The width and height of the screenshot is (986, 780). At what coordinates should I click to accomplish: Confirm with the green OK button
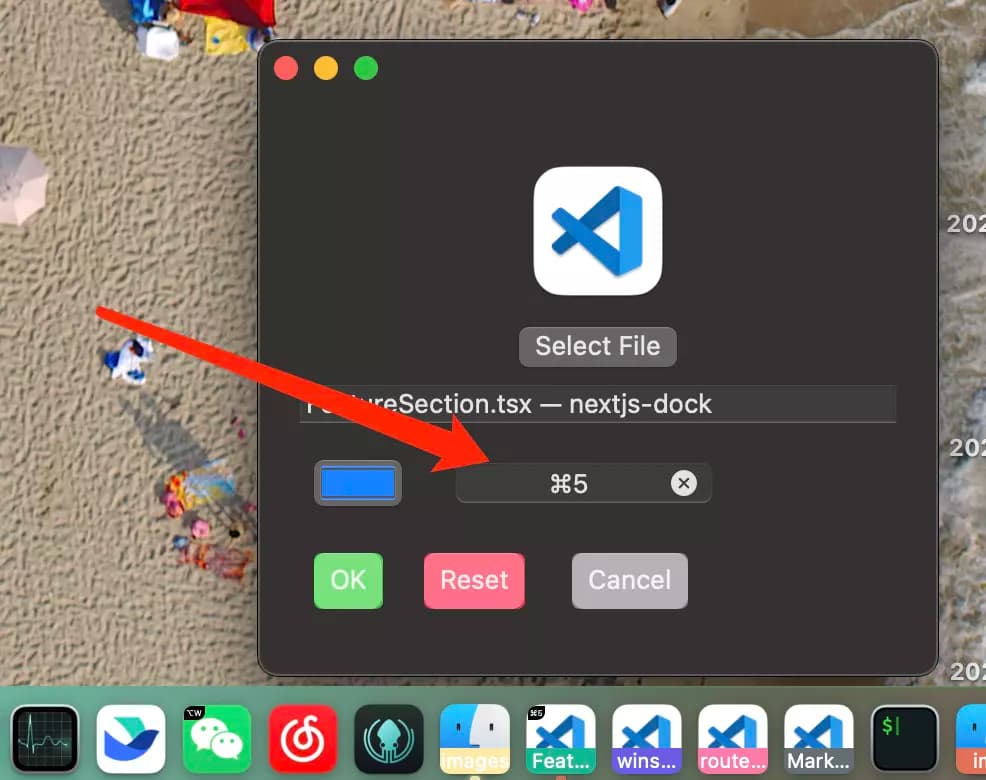[348, 581]
